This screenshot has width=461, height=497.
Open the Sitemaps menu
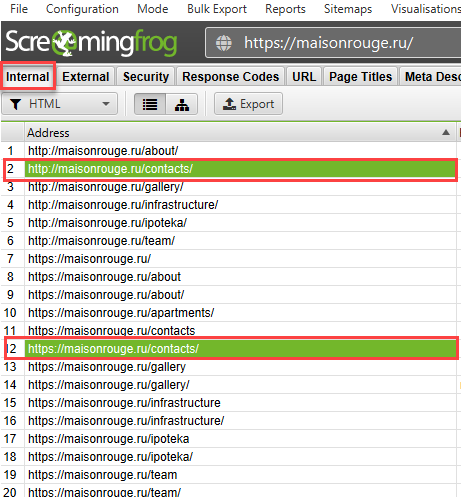tap(348, 9)
